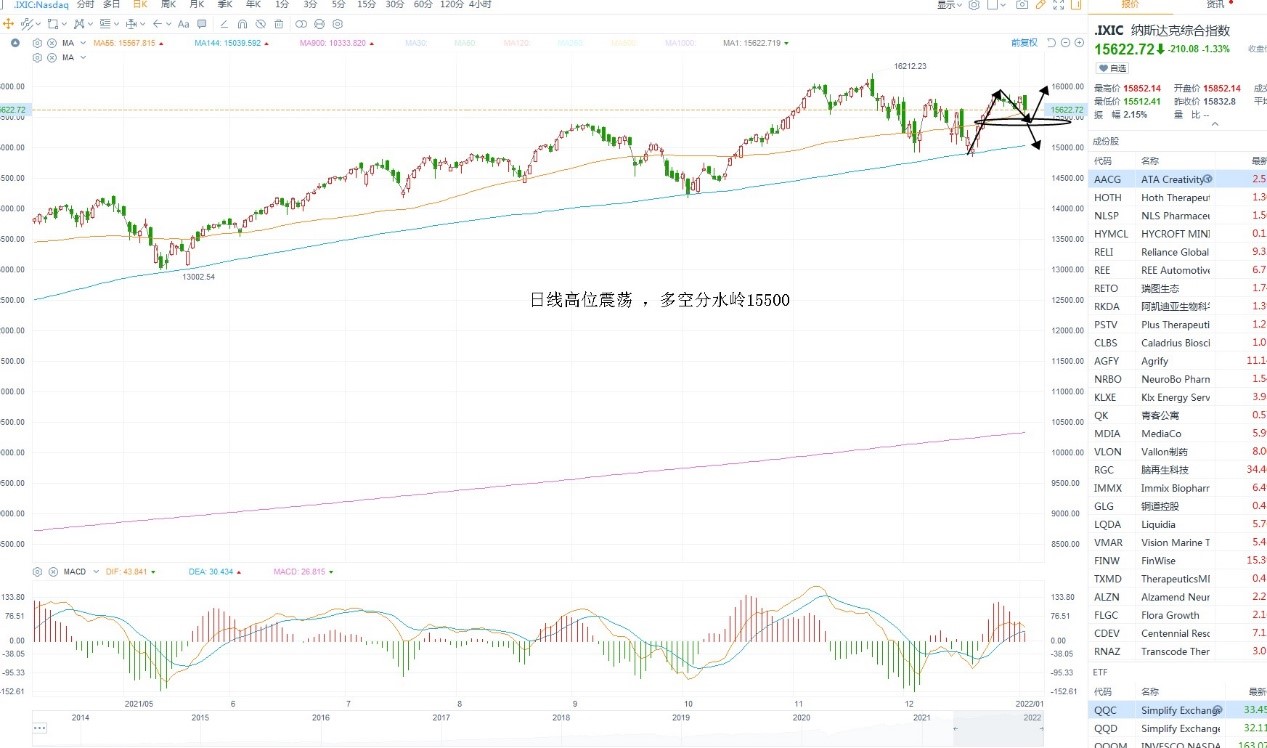The height and width of the screenshot is (748, 1267).
Task: Remove second MA indicator with X icon
Action: coord(52,58)
